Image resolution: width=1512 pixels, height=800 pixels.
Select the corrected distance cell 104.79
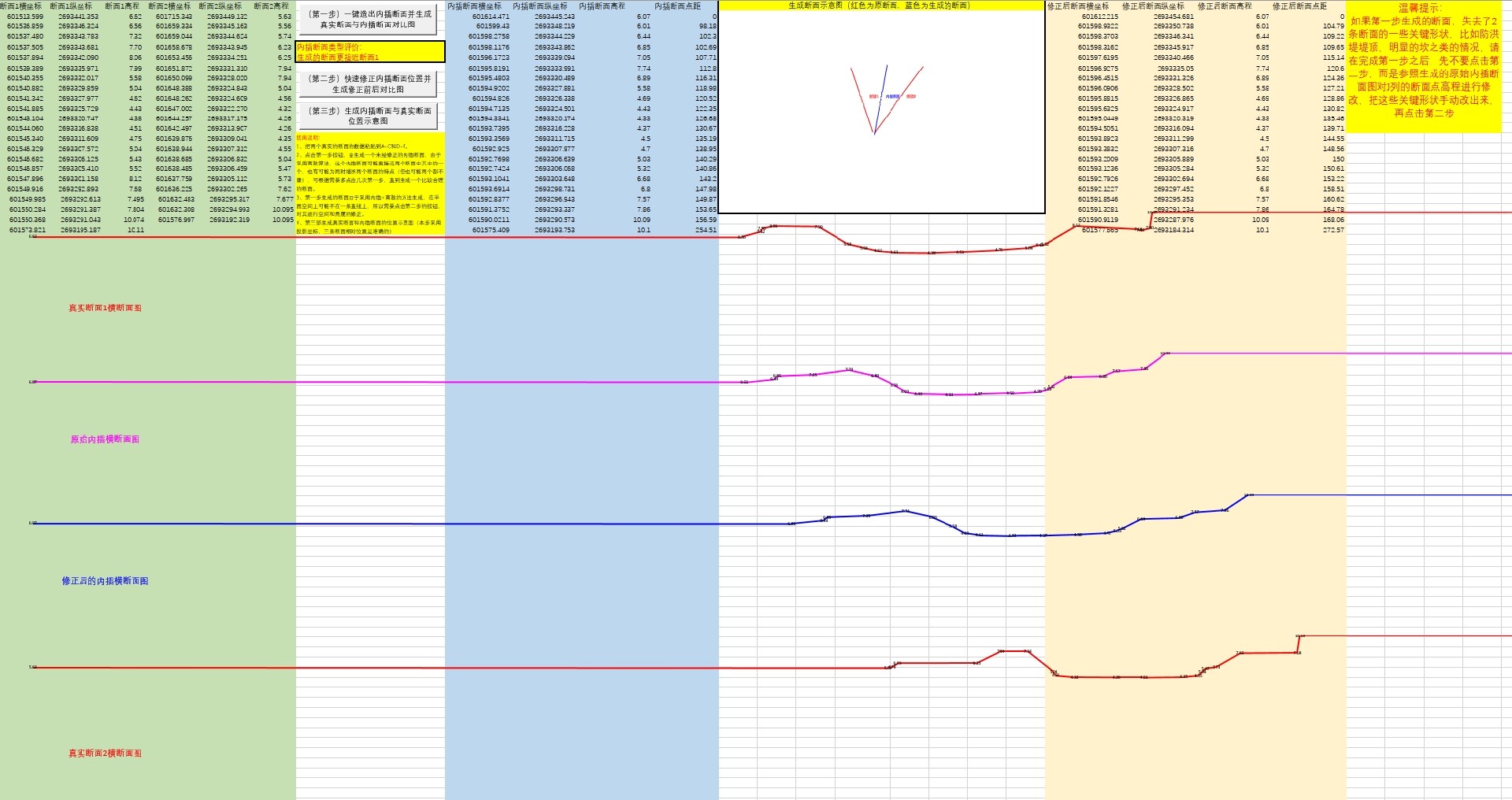1333,26
